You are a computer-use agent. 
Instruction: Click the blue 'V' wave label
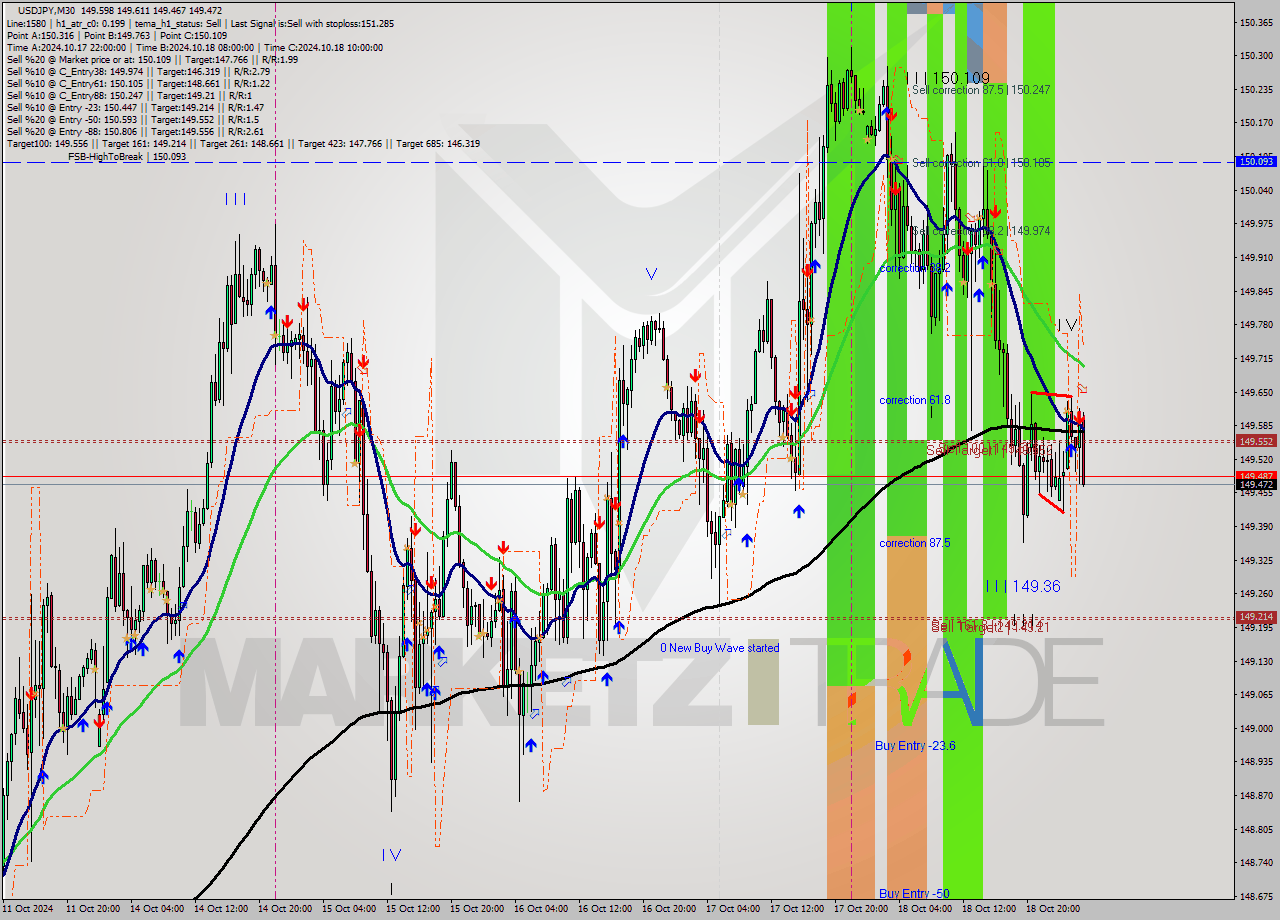tap(651, 273)
